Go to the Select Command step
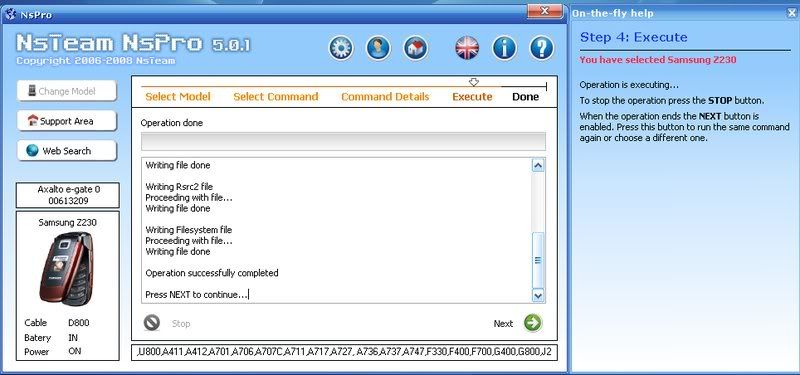The image size is (800, 375). (276, 97)
